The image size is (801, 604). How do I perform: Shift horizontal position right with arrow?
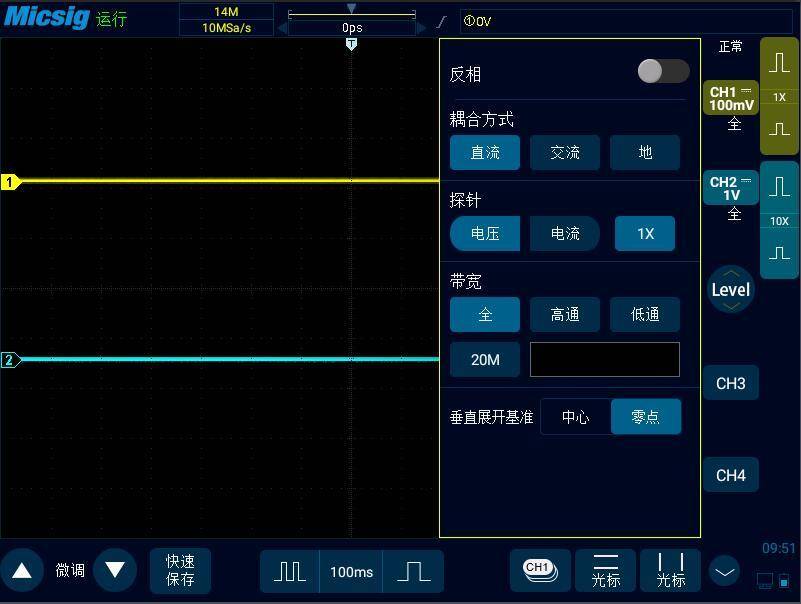click(421, 28)
